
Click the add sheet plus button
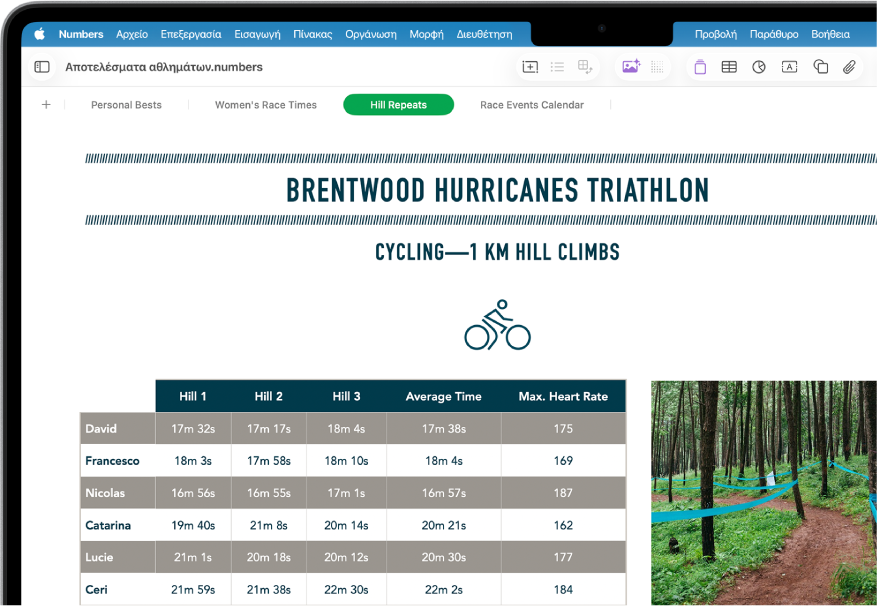(46, 104)
